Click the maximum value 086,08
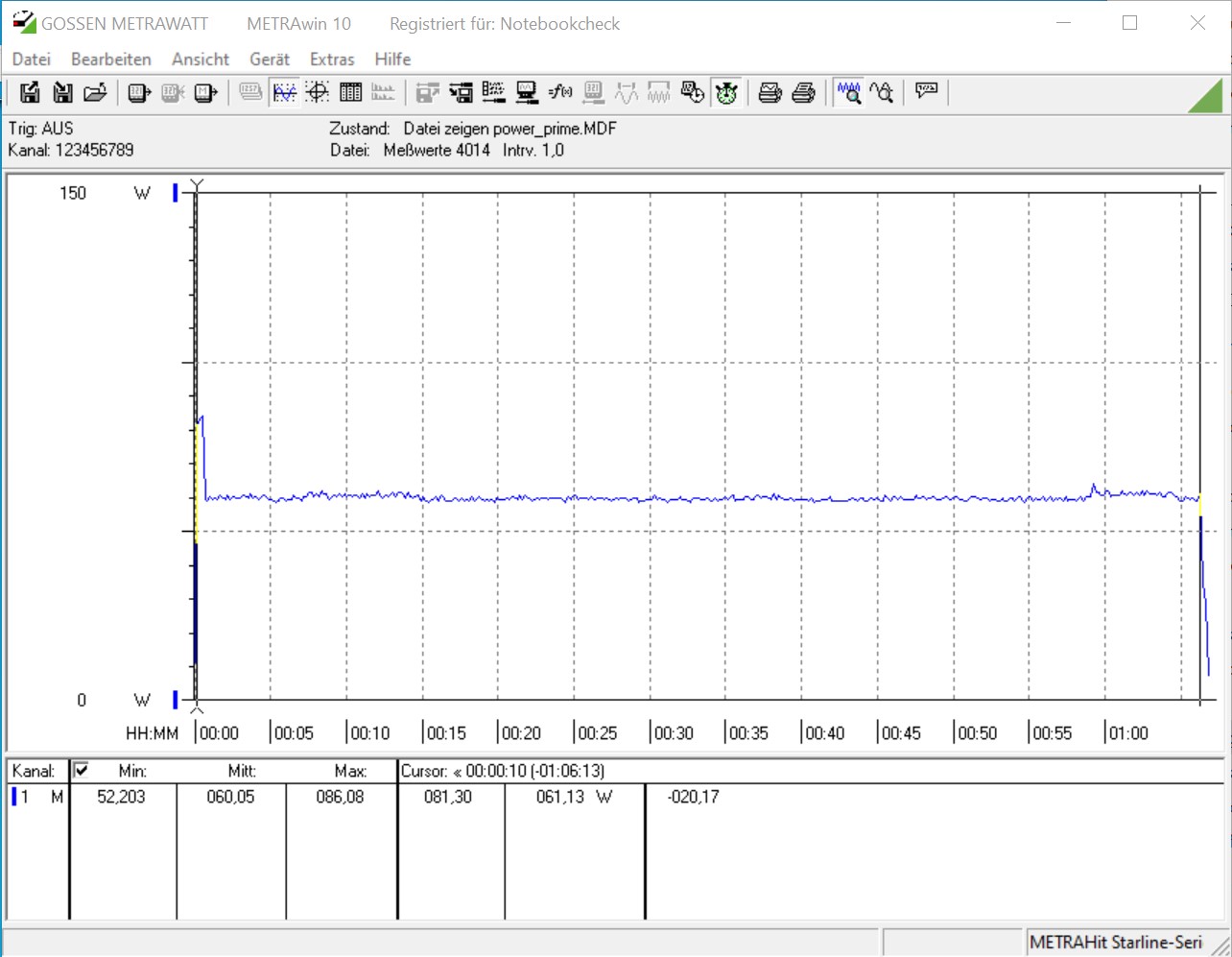Image resolution: width=1232 pixels, height=957 pixels. click(340, 797)
